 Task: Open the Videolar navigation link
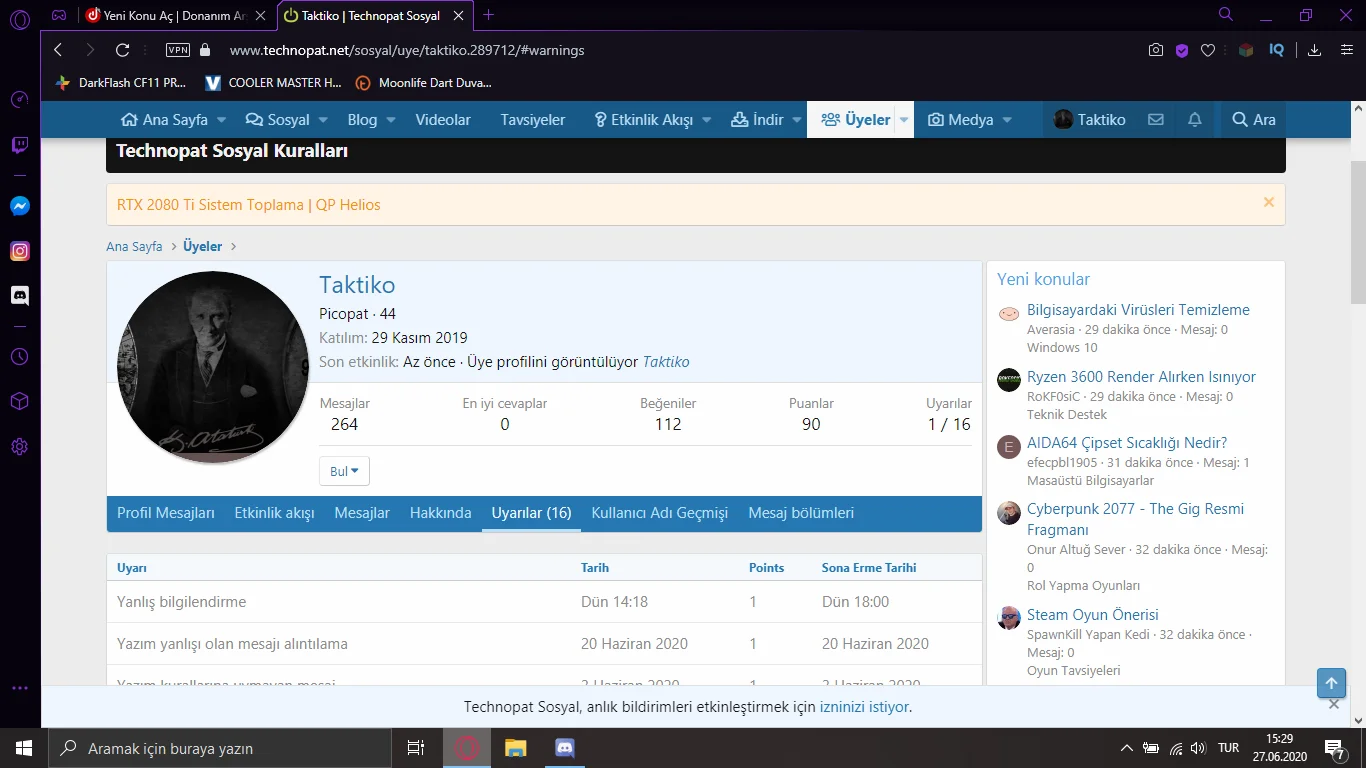click(443, 120)
